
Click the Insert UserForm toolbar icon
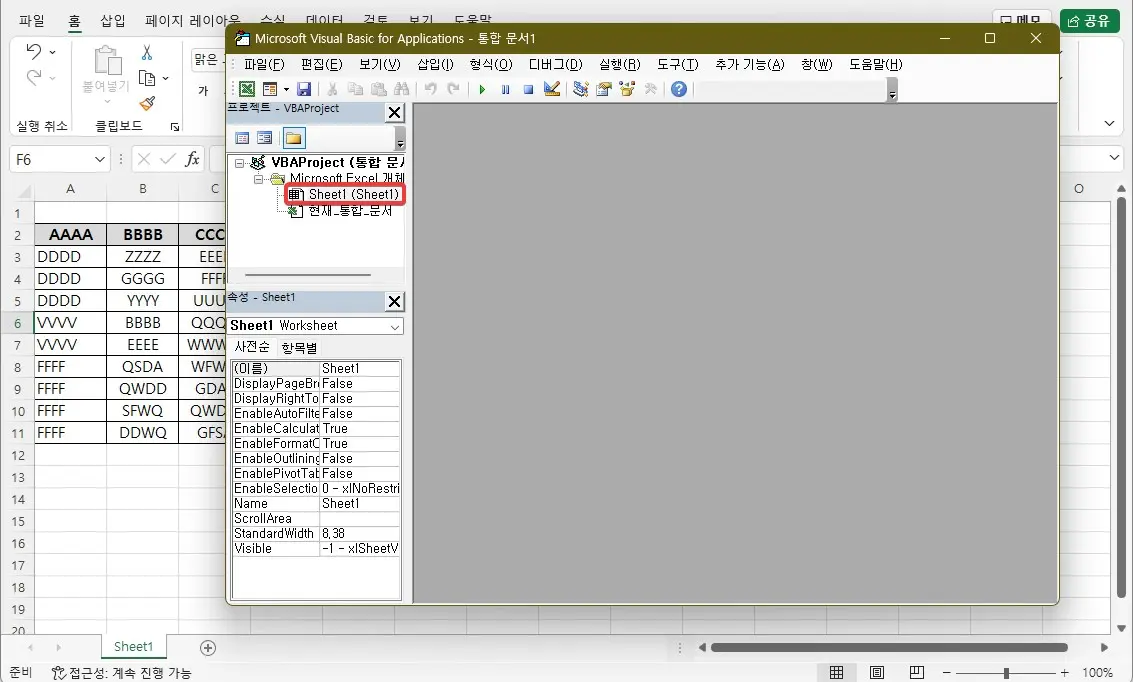270,89
